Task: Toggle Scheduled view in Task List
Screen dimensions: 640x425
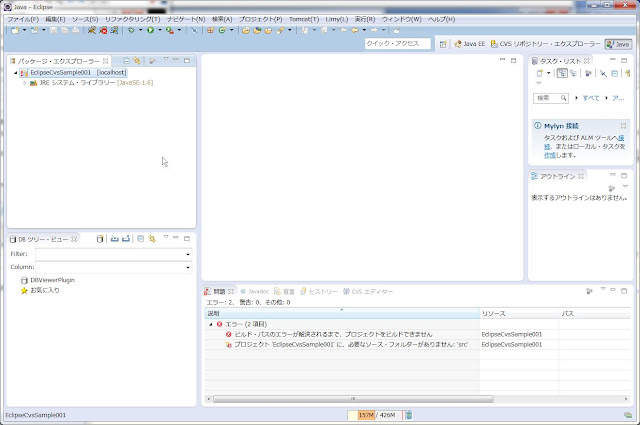Action: tap(573, 73)
